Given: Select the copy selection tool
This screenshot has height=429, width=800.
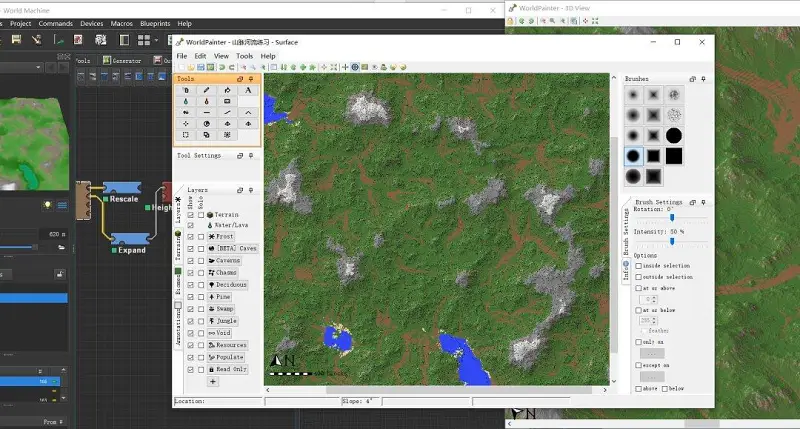Looking at the screenshot, I should pos(207,135).
